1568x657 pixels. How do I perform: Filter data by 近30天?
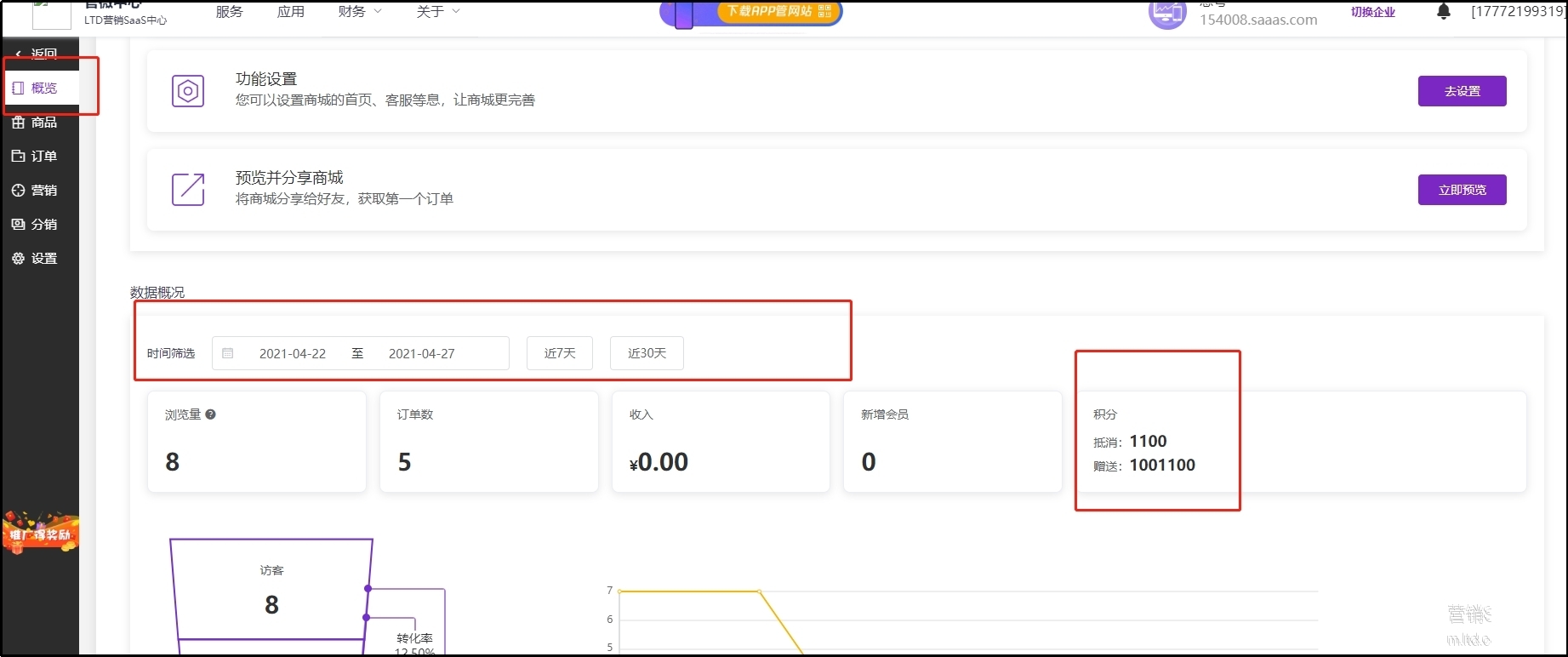click(x=647, y=353)
